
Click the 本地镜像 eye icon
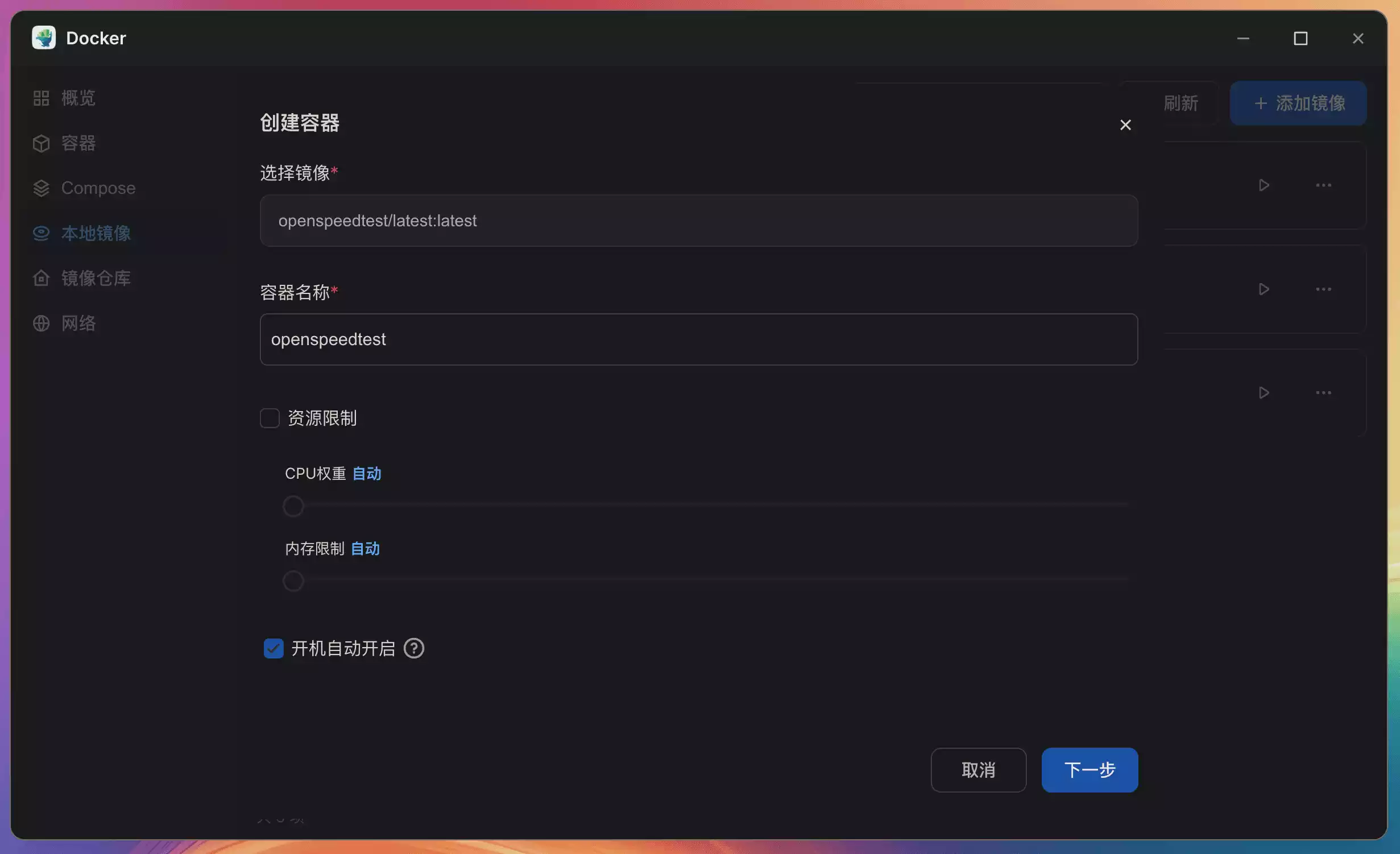click(x=41, y=233)
